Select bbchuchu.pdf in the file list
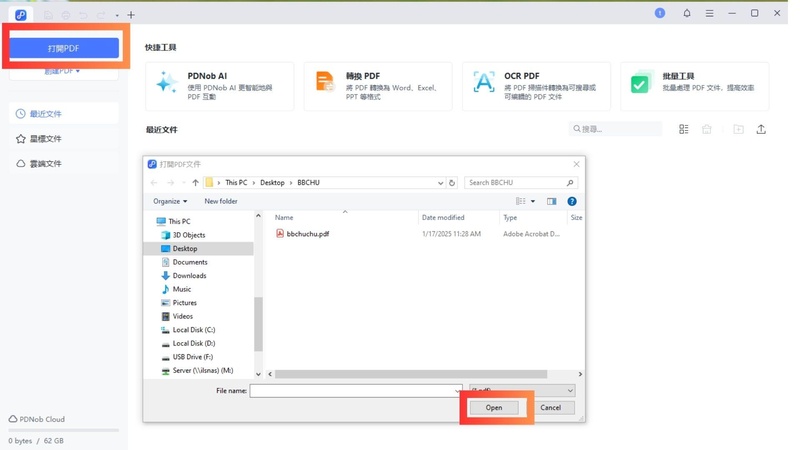Screen dimensions: 800x450 [x=307, y=234]
